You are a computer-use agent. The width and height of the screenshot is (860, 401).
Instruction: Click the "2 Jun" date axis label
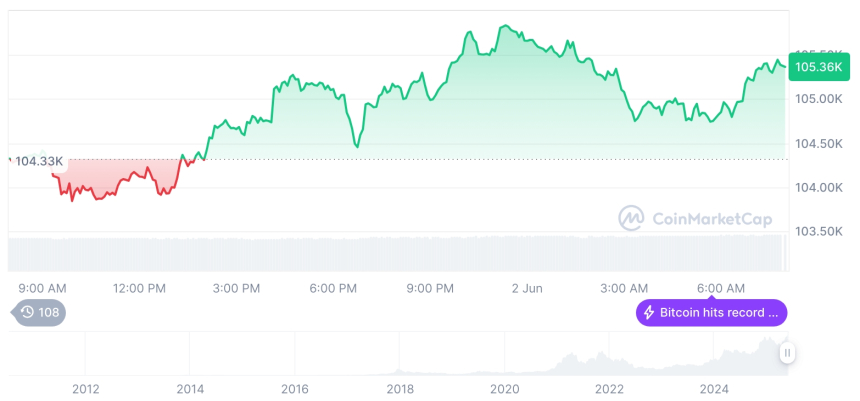526,288
